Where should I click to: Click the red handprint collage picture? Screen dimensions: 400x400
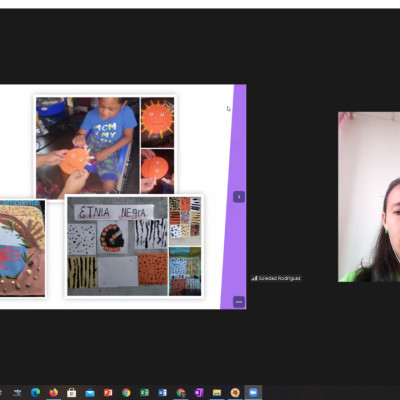click(x=22, y=248)
